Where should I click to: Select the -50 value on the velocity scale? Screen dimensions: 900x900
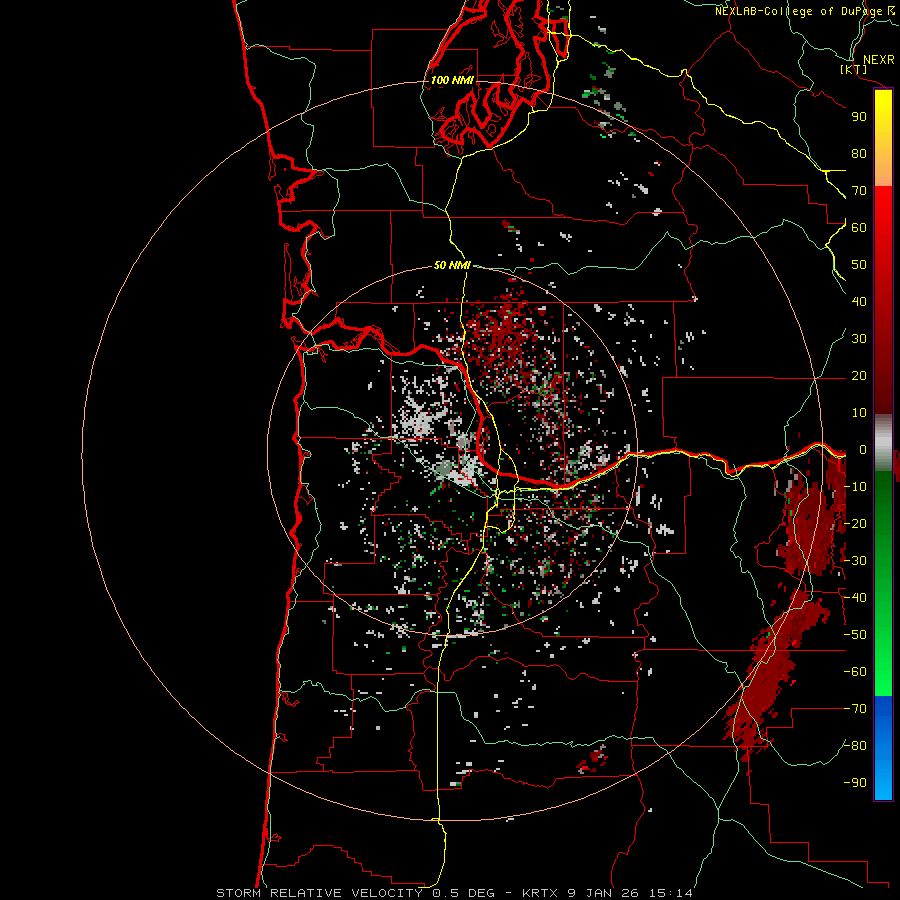(x=855, y=635)
